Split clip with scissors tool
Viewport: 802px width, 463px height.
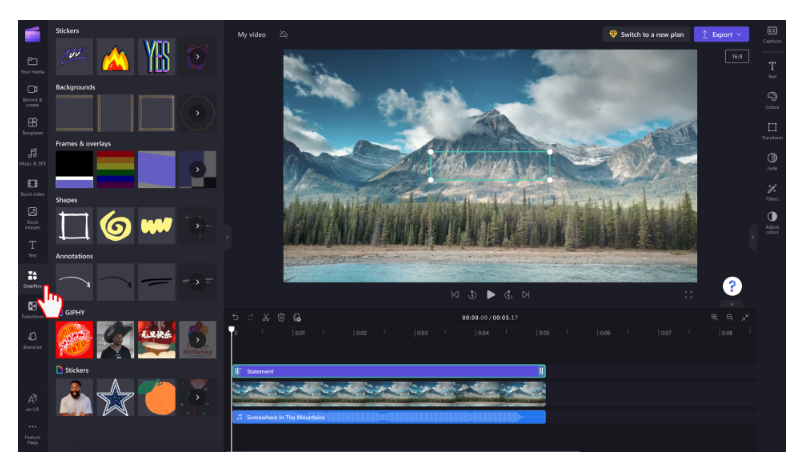click(x=265, y=318)
